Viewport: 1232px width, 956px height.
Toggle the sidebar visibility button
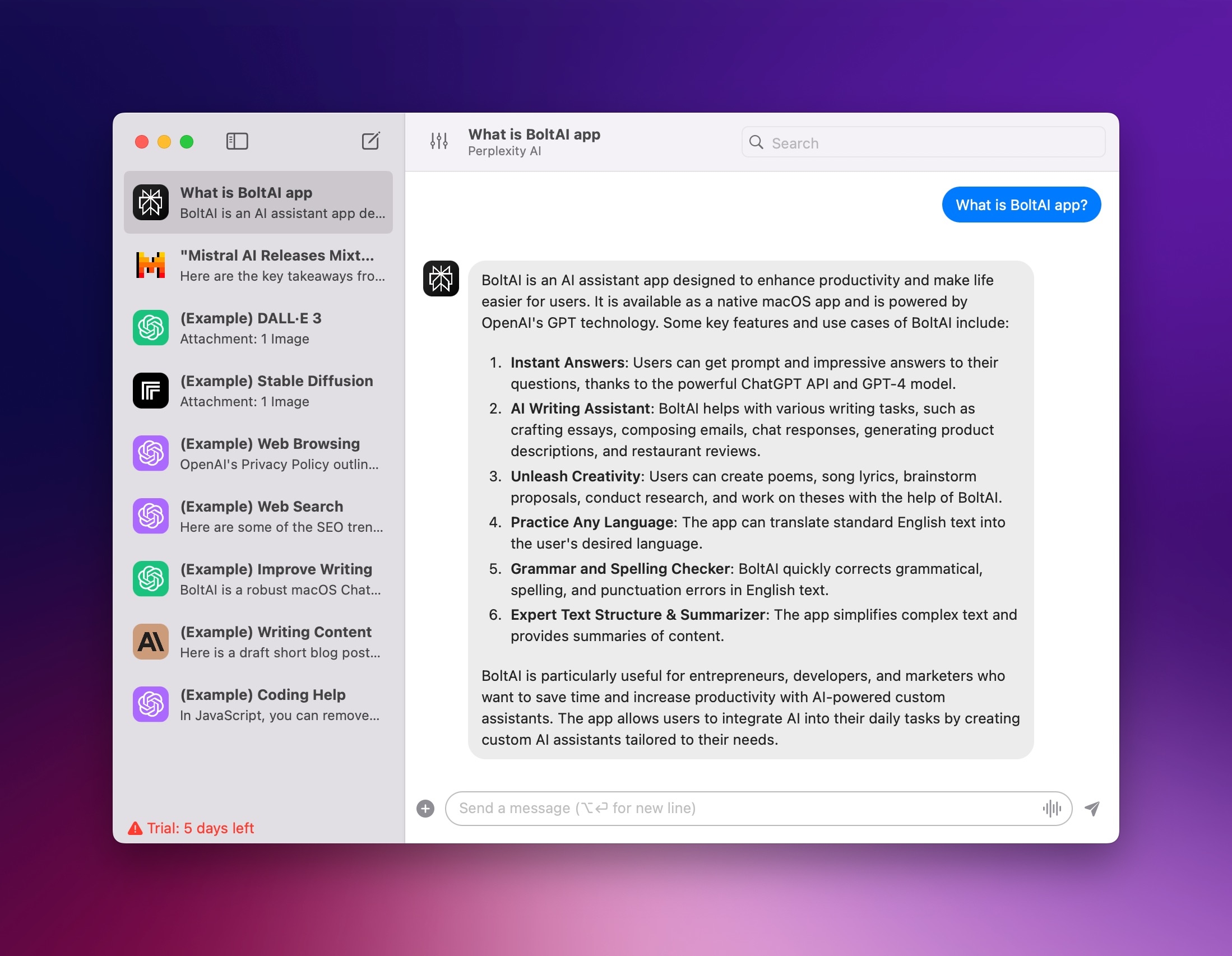coord(237,141)
